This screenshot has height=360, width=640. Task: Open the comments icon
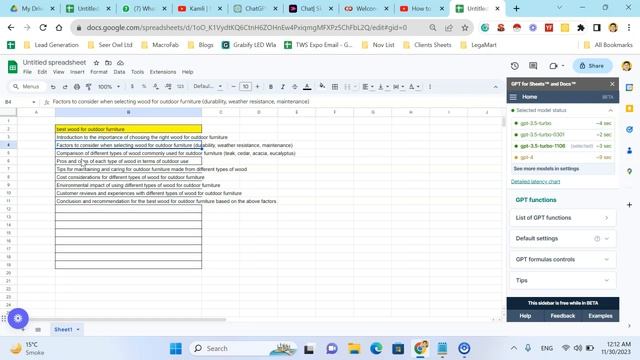533,66
